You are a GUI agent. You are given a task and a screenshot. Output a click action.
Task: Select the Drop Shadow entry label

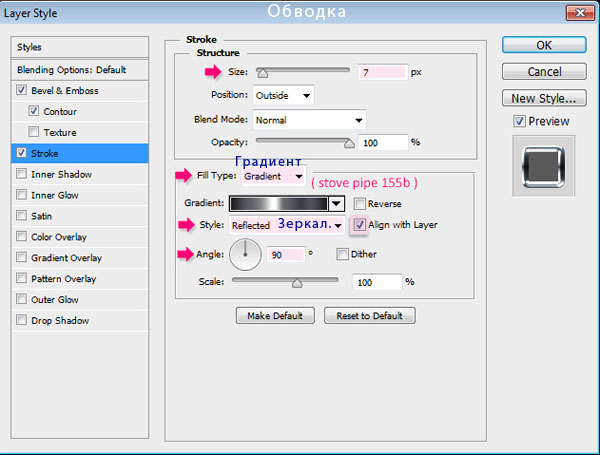click(x=60, y=320)
